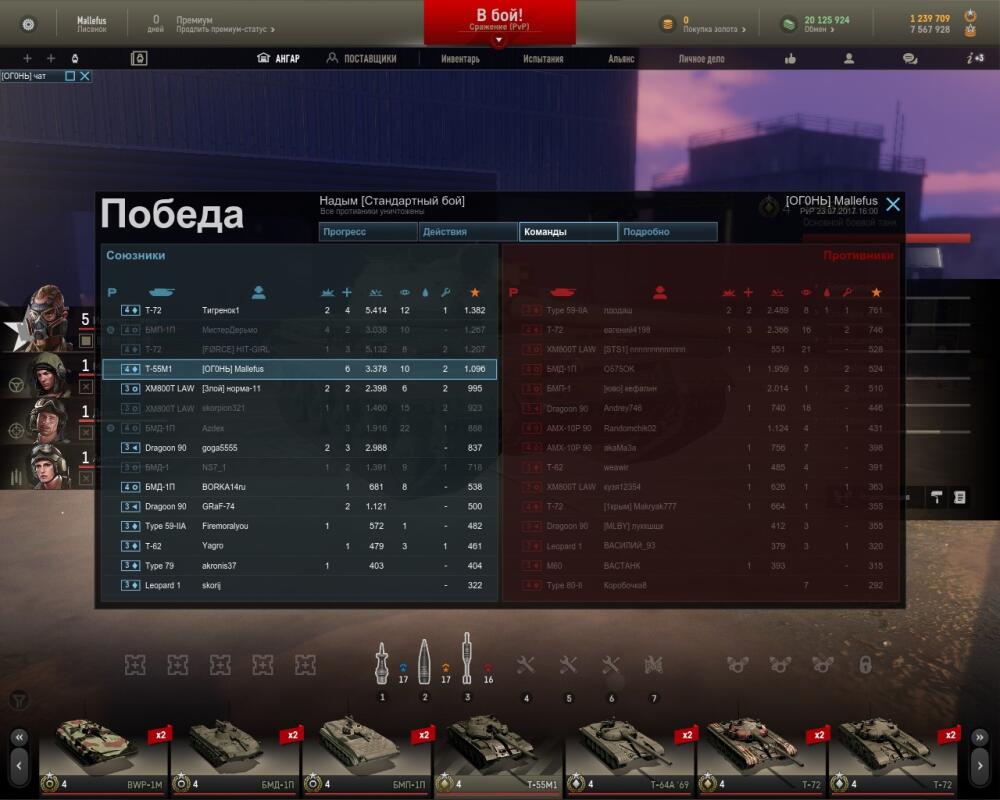
Task: Click the thumbs-up icon in the navigation bar
Action: (x=790, y=59)
